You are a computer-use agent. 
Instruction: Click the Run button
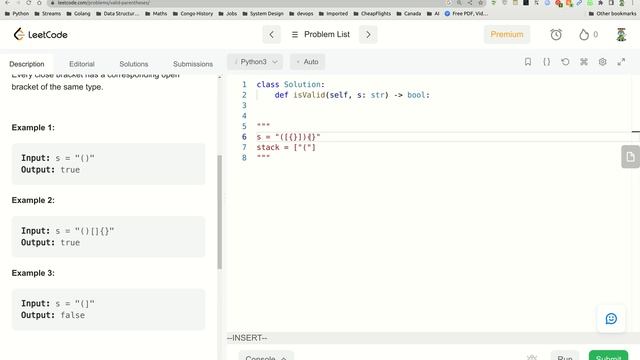(565, 357)
